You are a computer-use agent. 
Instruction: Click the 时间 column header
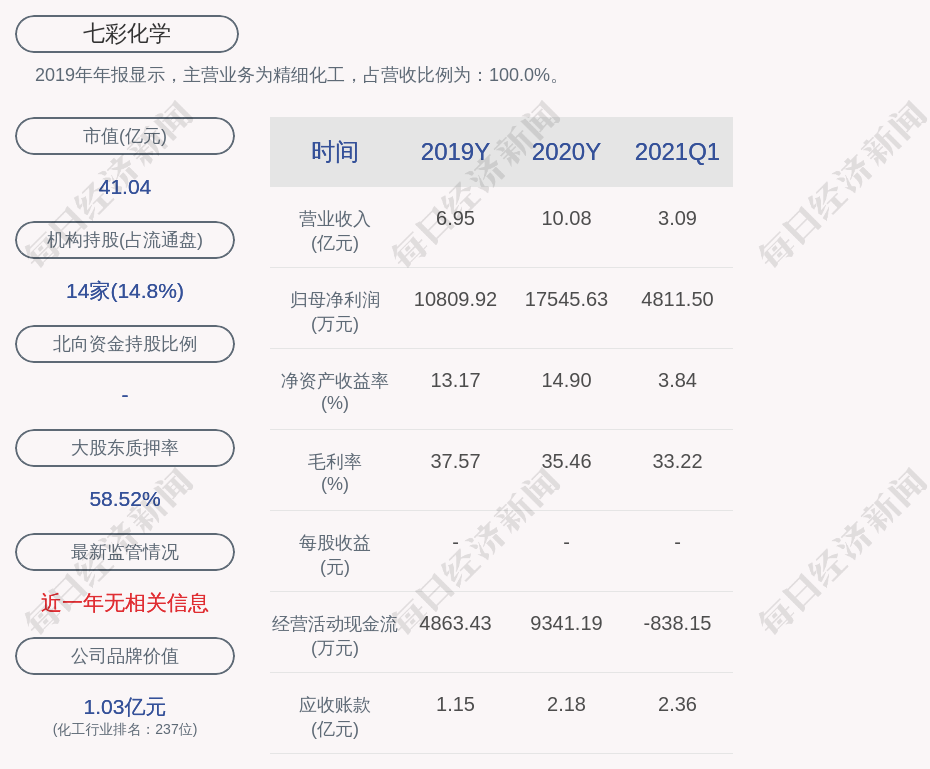point(335,152)
